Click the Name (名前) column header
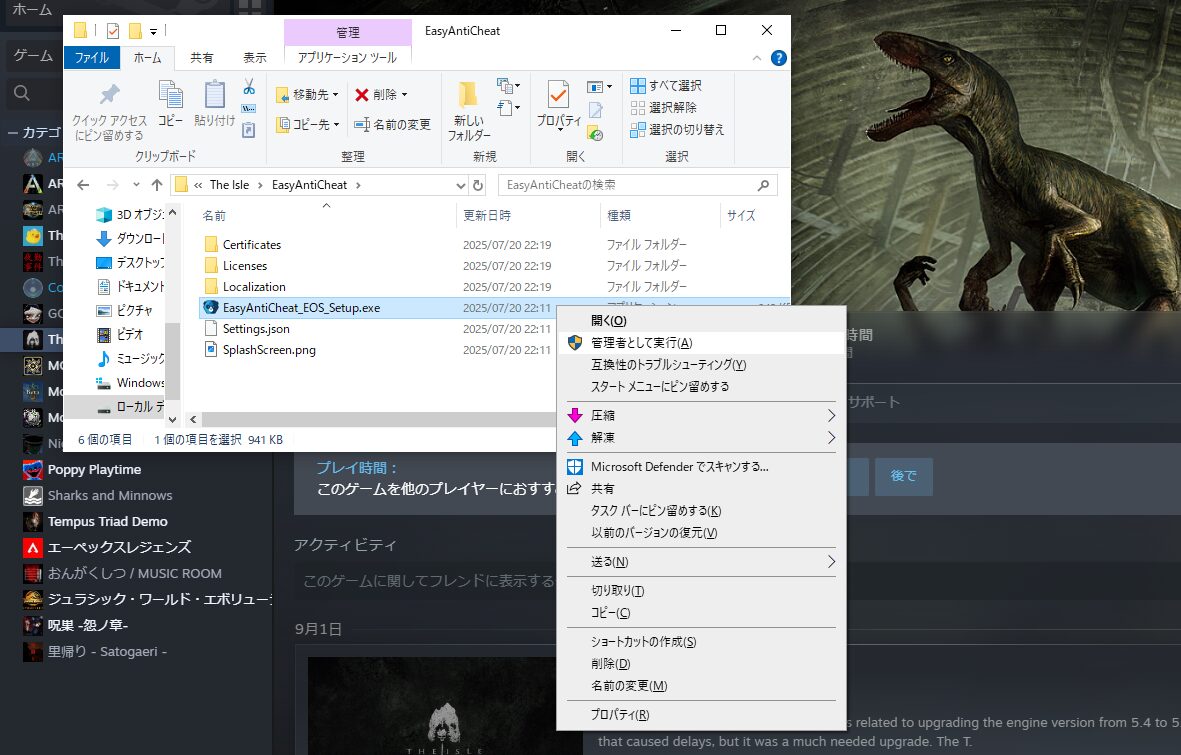 215,215
